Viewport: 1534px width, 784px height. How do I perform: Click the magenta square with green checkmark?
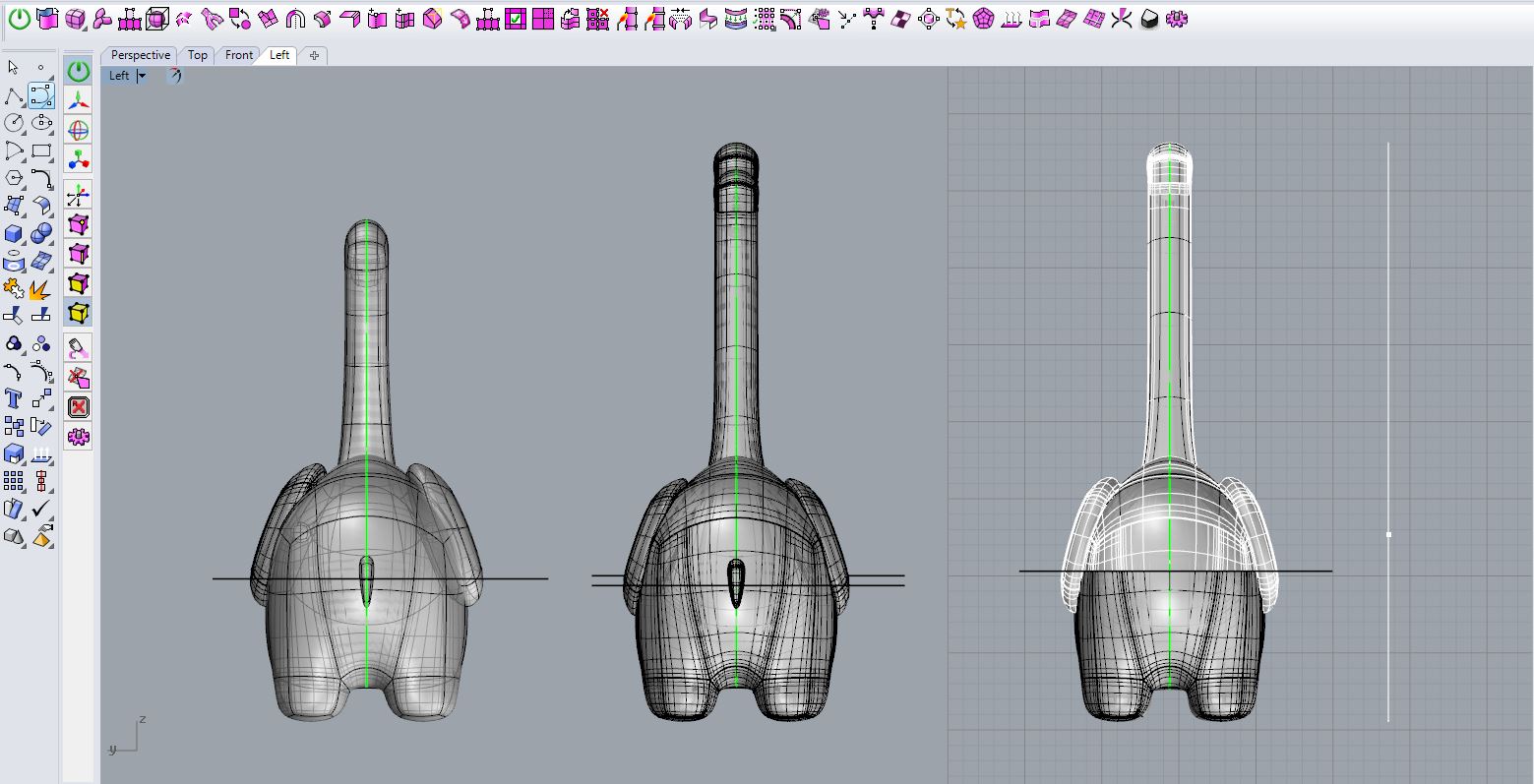pyautogui.click(x=516, y=19)
